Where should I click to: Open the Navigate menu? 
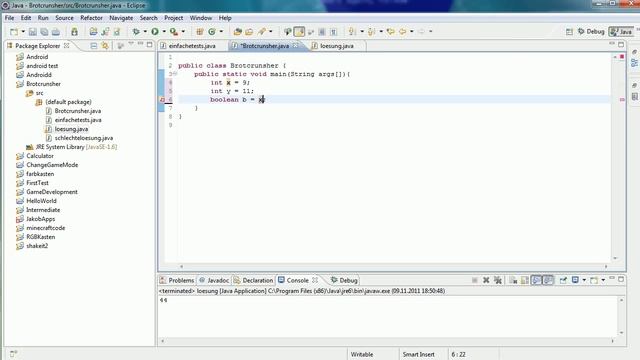tap(121, 18)
